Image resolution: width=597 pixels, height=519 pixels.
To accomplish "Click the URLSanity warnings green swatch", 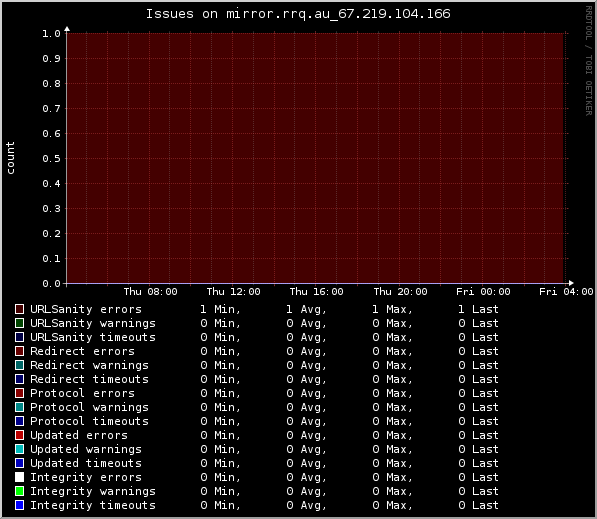I will [x=19, y=323].
